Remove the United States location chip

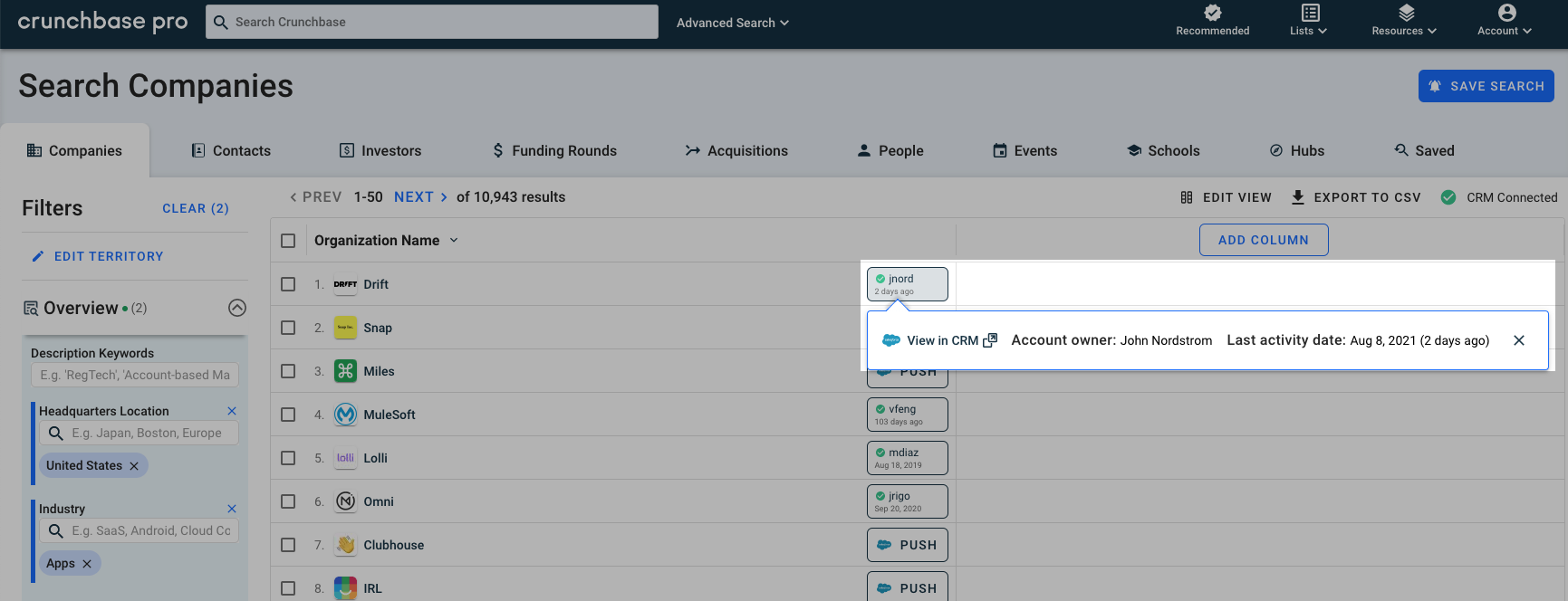click(x=134, y=466)
